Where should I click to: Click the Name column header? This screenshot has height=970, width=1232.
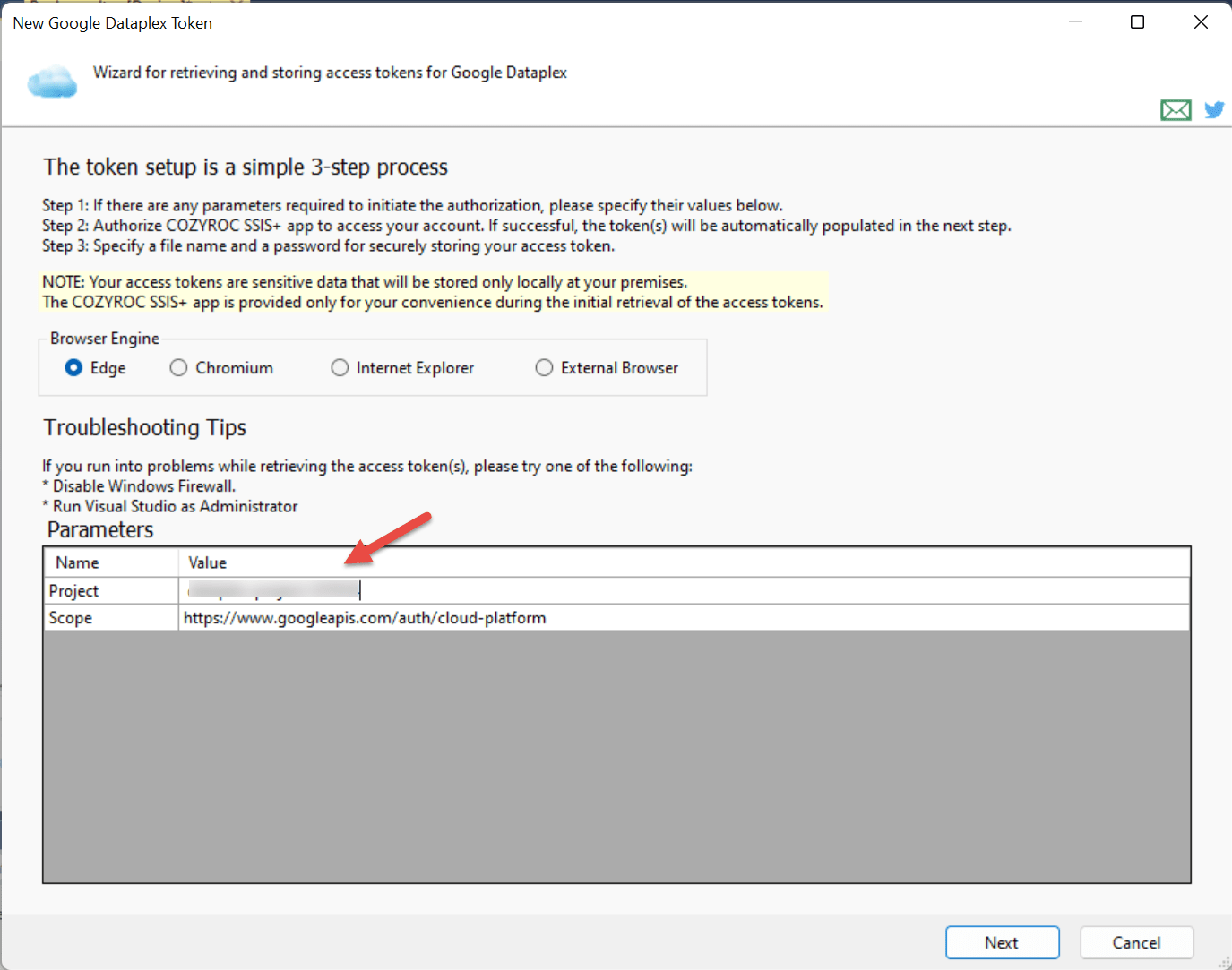click(111, 562)
